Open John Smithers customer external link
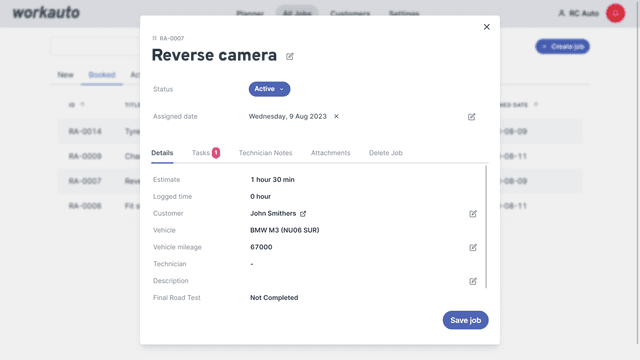The height and width of the screenshot is (360, 640). 303,213
